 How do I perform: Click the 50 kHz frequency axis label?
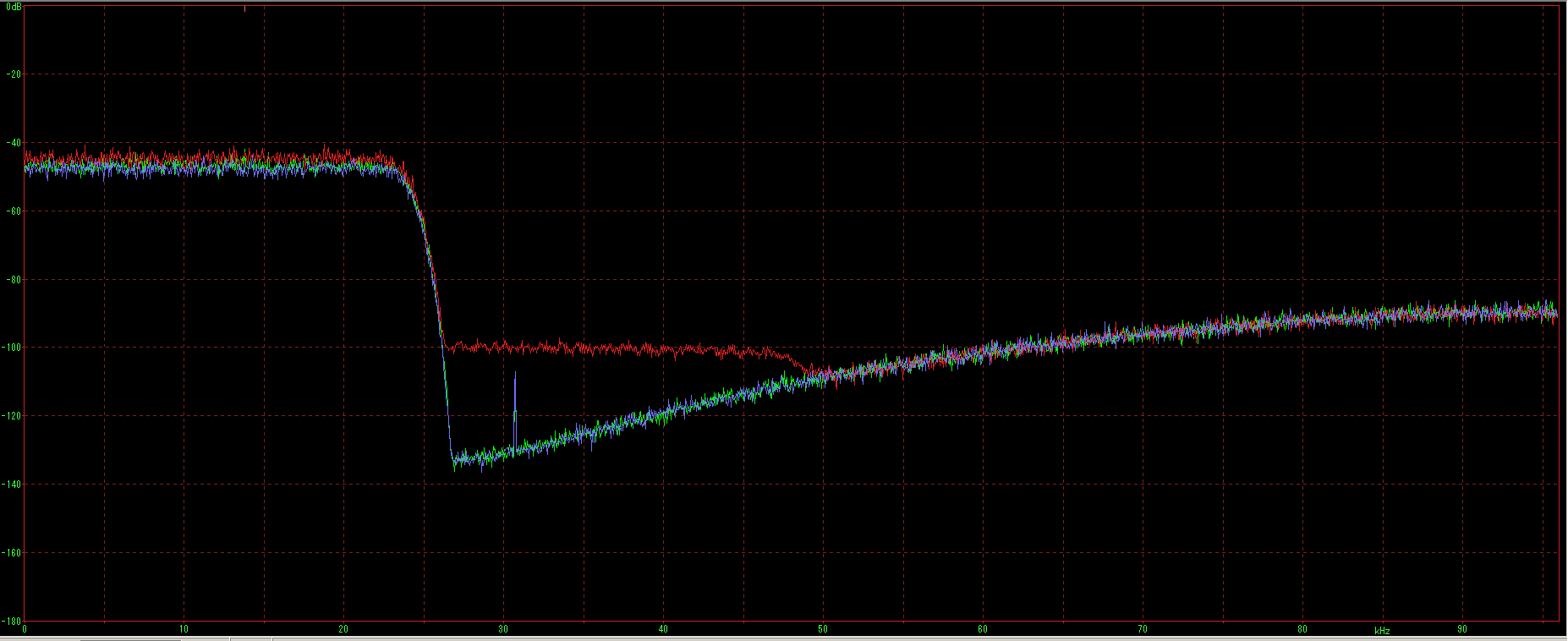pyautogui.click(x=823, y=629)
